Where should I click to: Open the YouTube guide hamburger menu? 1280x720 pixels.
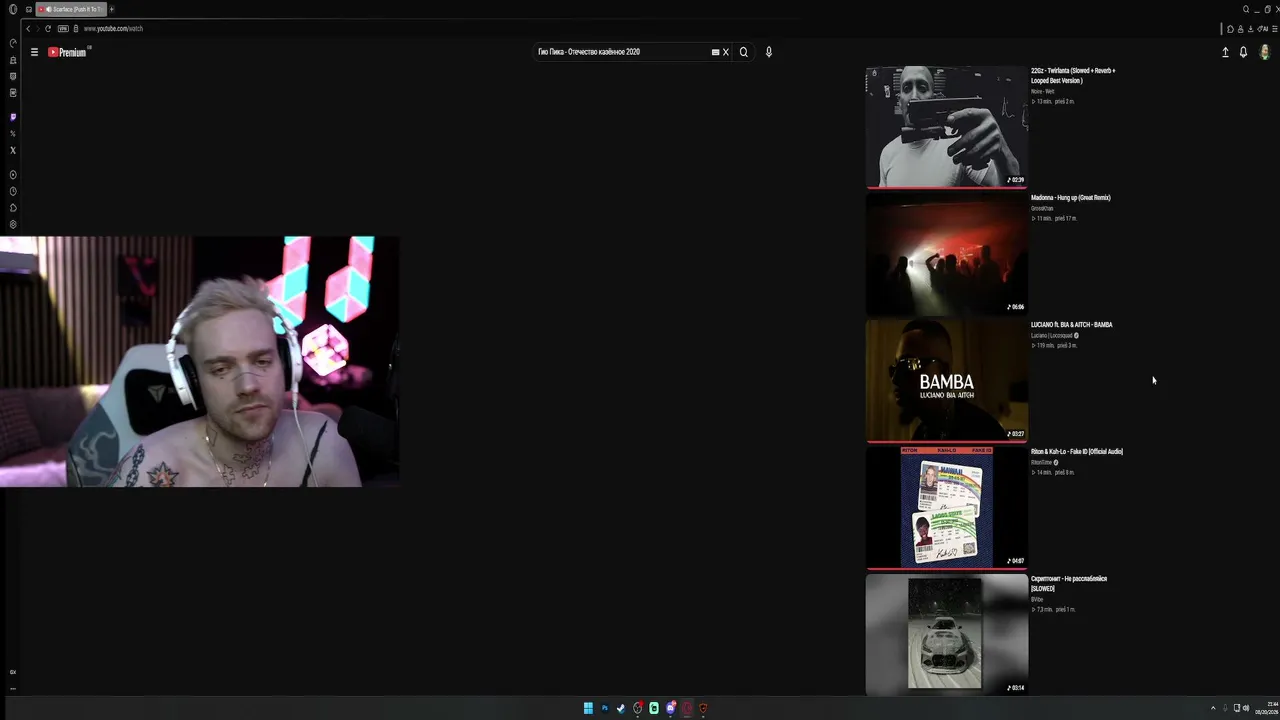34,52
